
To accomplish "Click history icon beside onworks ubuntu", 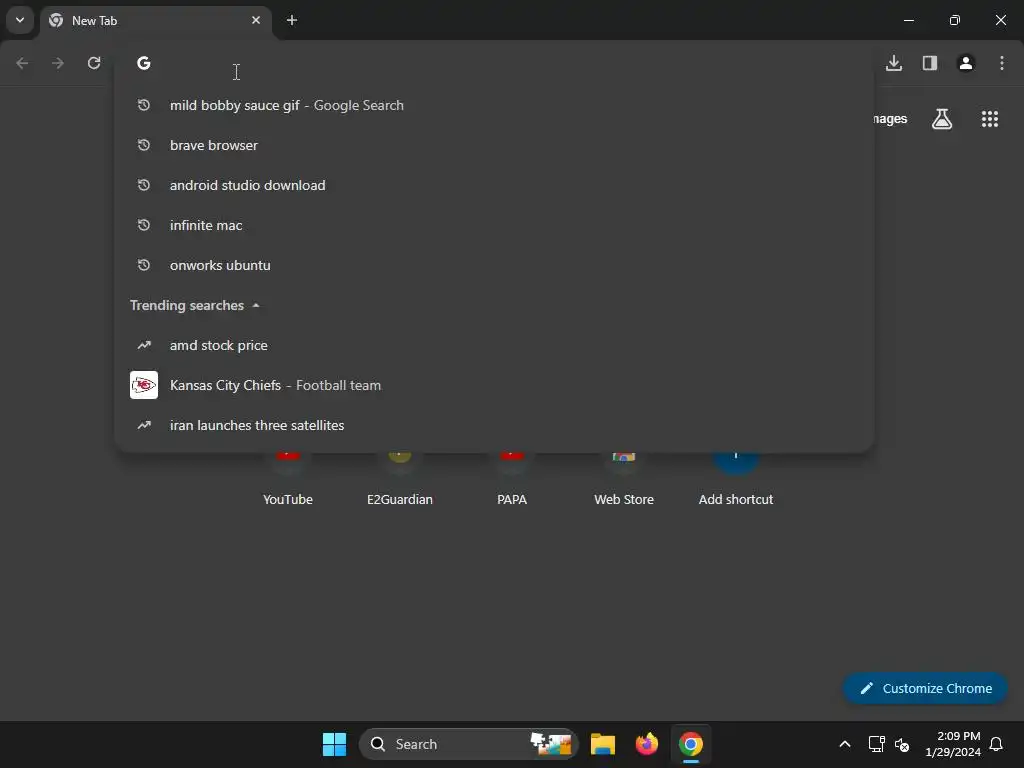I will click(x=144, y=265).
